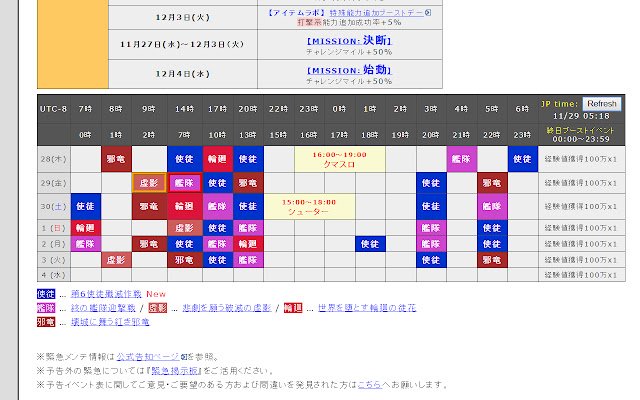
Task: Open the MISSION:始動 link
Action: click(349, 70)
